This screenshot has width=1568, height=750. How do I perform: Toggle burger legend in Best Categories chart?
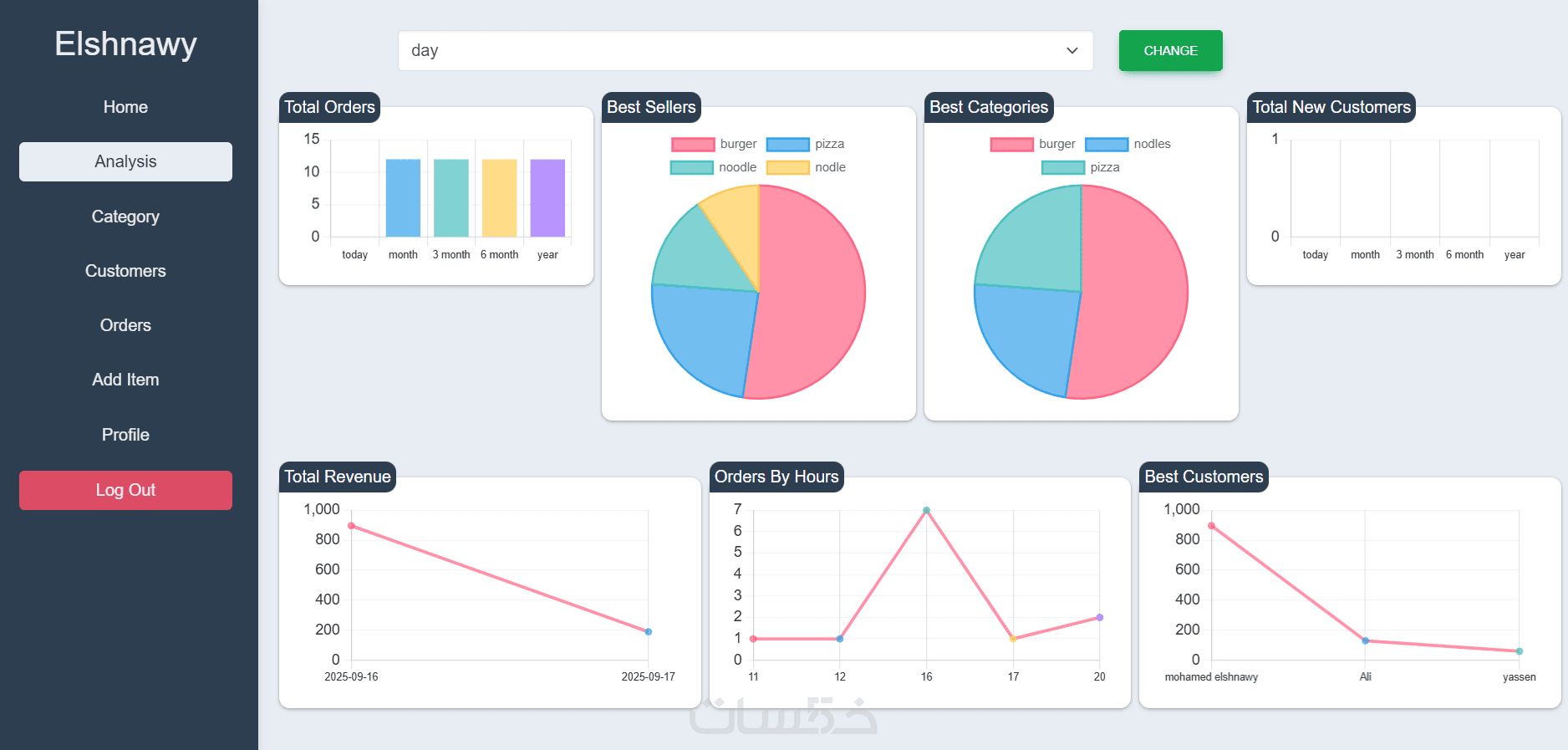(x=1032, y=144)
